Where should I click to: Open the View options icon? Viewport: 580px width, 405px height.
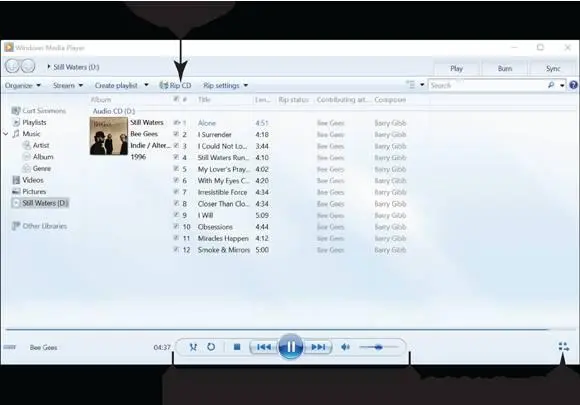click(411, 85)
